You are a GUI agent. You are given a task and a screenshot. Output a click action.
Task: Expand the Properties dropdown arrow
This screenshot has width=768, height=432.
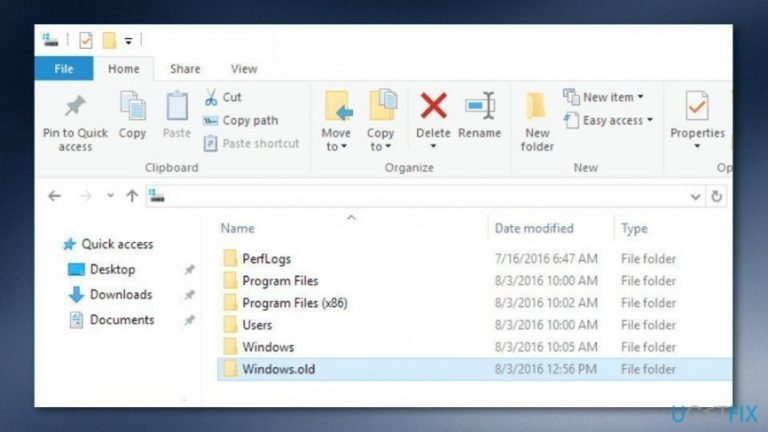pos(697,146)
